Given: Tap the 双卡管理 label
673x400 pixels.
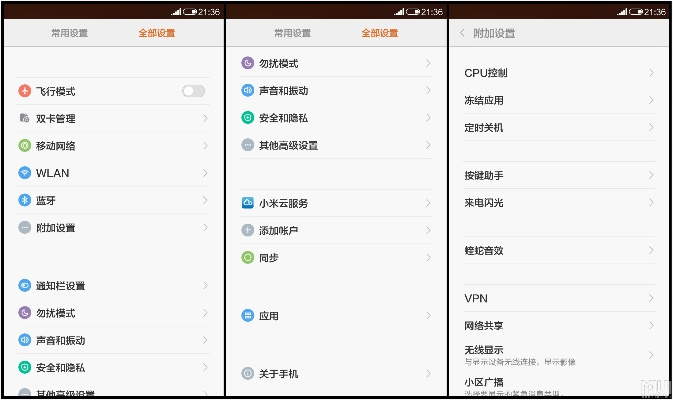Looking at the screenshot, I should (56, 118).
